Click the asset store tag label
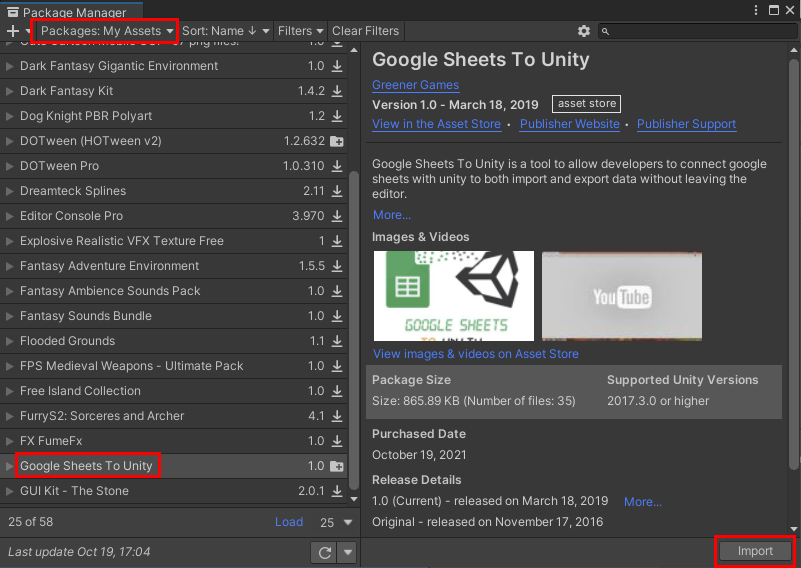 pos(586,104)
